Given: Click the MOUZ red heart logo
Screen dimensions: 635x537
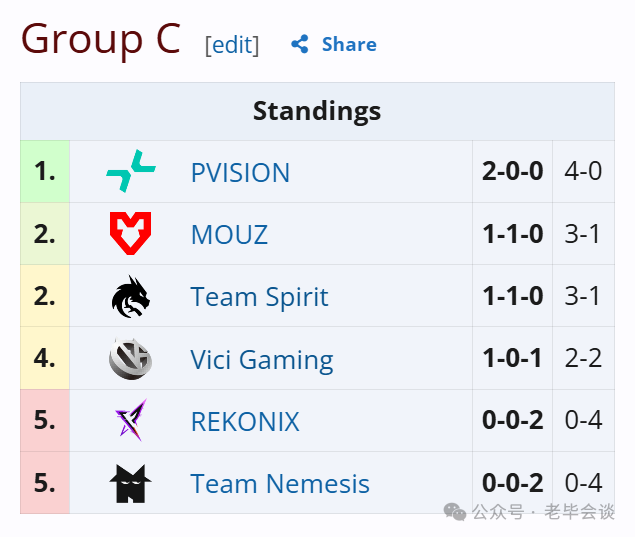Looking at the screenshot, I should tap(130, 233).
